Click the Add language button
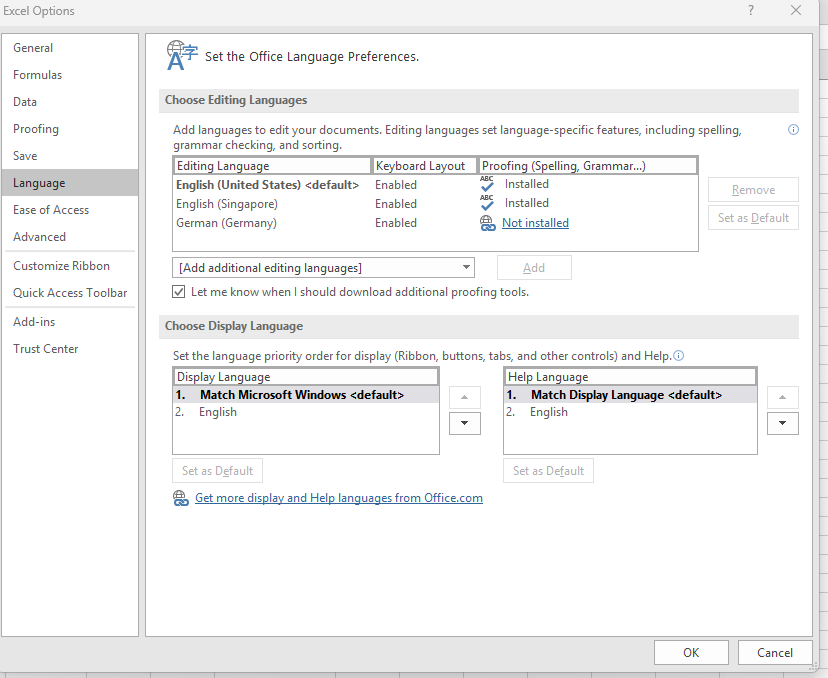The width and height of the screenshot is (828, 678). coord(534,268)
